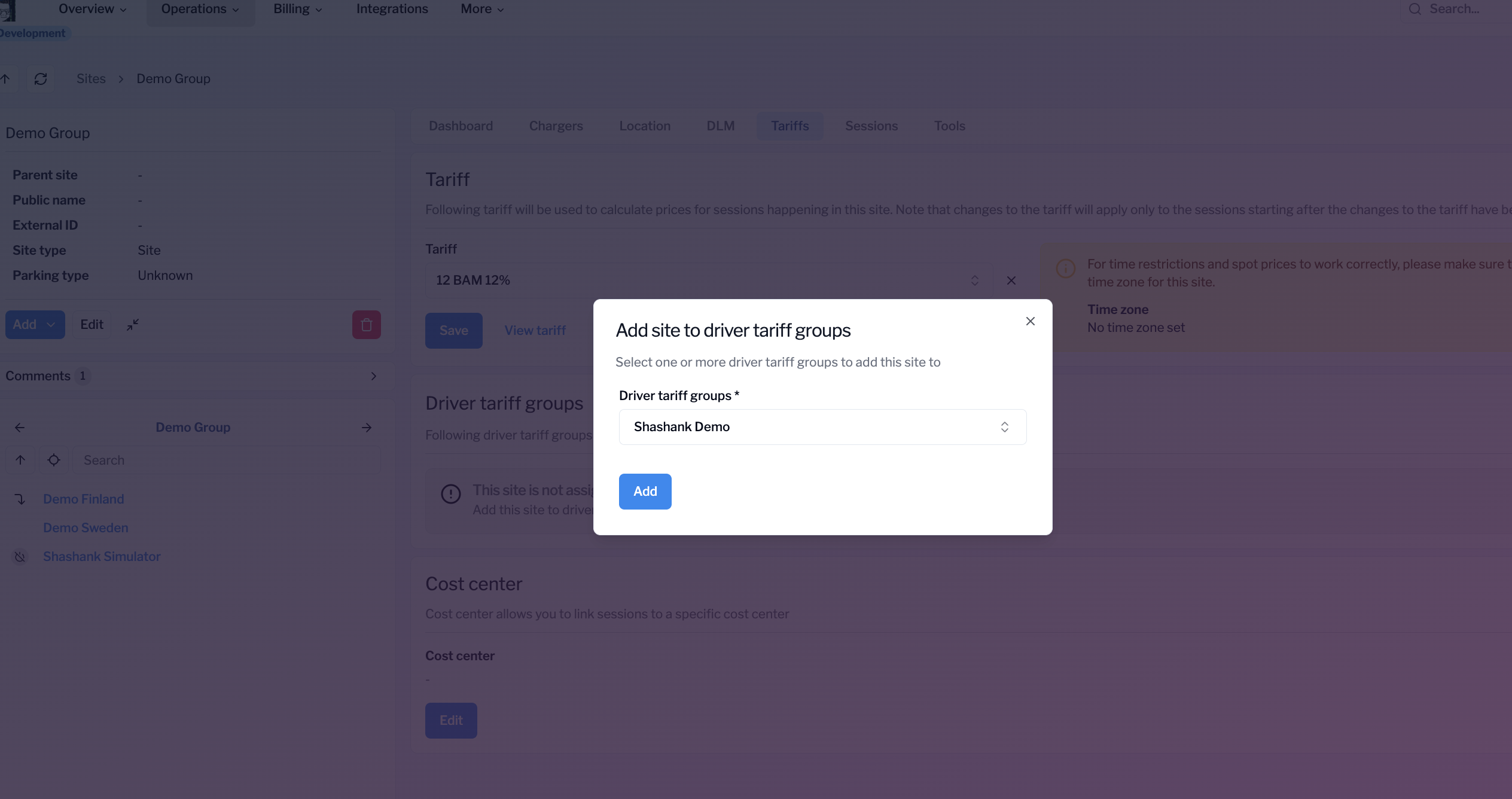The width and height of the screenshot is (1512, 799).
Task: Open the 12 BAM 12% tariff selector
Action: click(x=708, y=280)
